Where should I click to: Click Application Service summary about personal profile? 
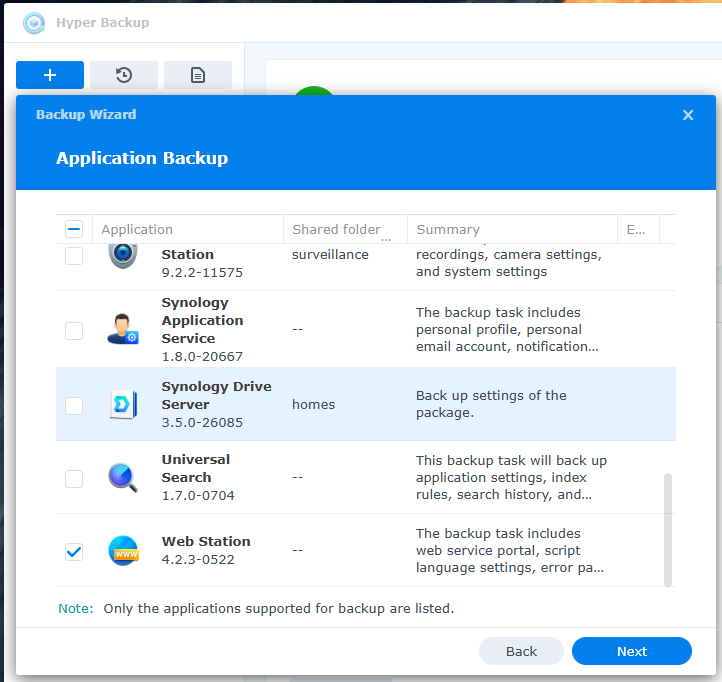coord(507,329)
